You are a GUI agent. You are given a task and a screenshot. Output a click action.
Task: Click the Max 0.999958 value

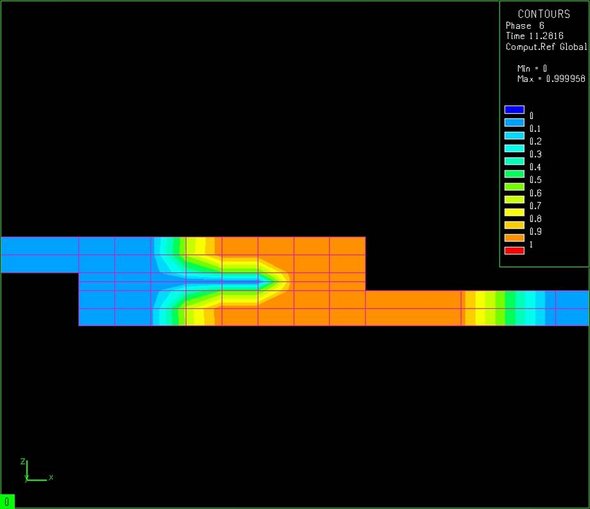tap(551, 79)
